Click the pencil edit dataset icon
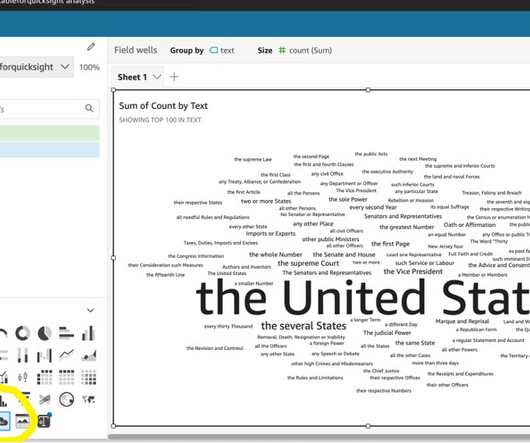Screen dimensions: 530x443 click(x=91, y=47)
